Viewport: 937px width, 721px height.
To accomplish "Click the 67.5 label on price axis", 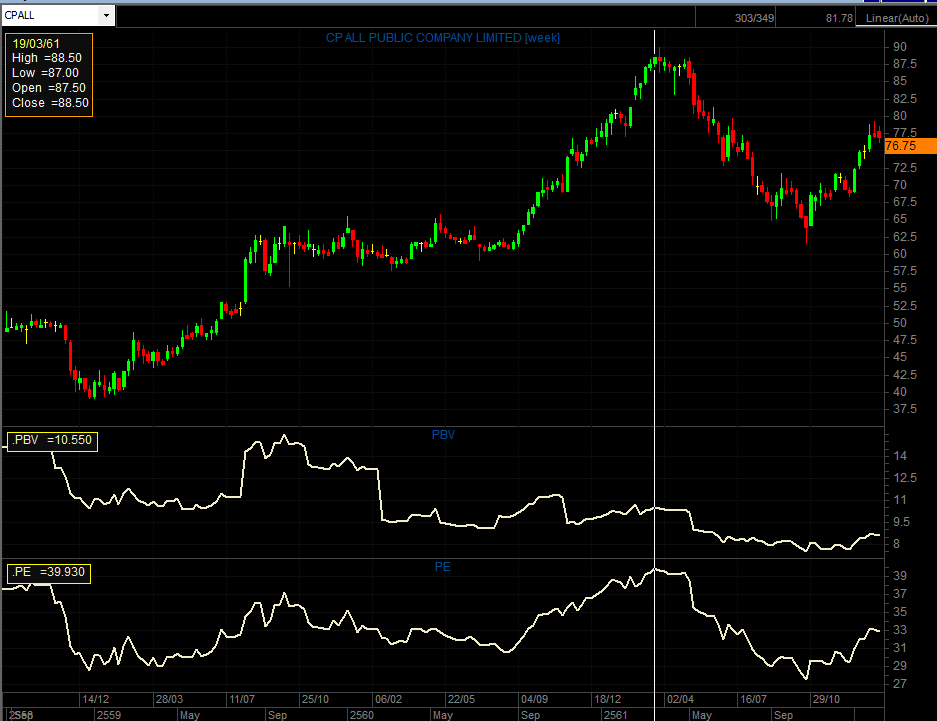I will 905,202.
